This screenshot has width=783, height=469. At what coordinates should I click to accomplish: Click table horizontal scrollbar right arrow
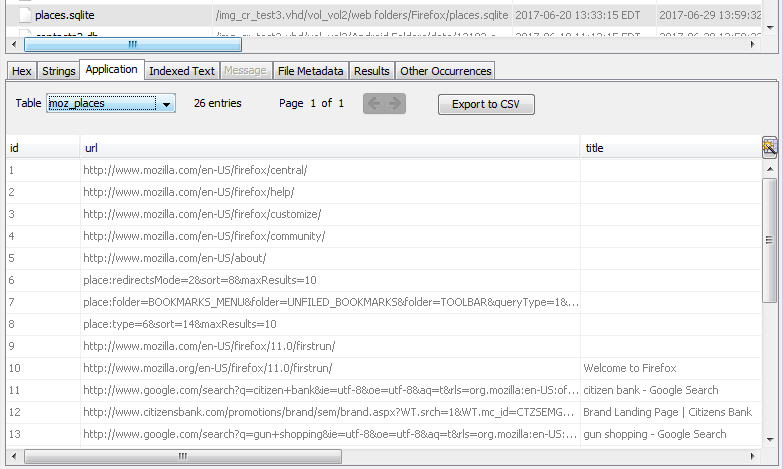tap(752, 456)
